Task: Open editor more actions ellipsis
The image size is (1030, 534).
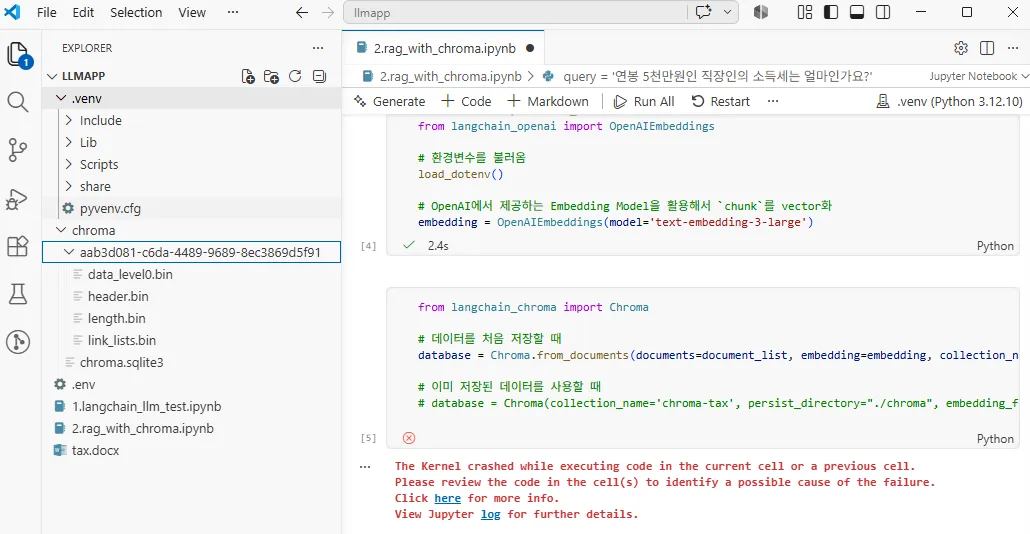Action: (x=1013, y=48)
